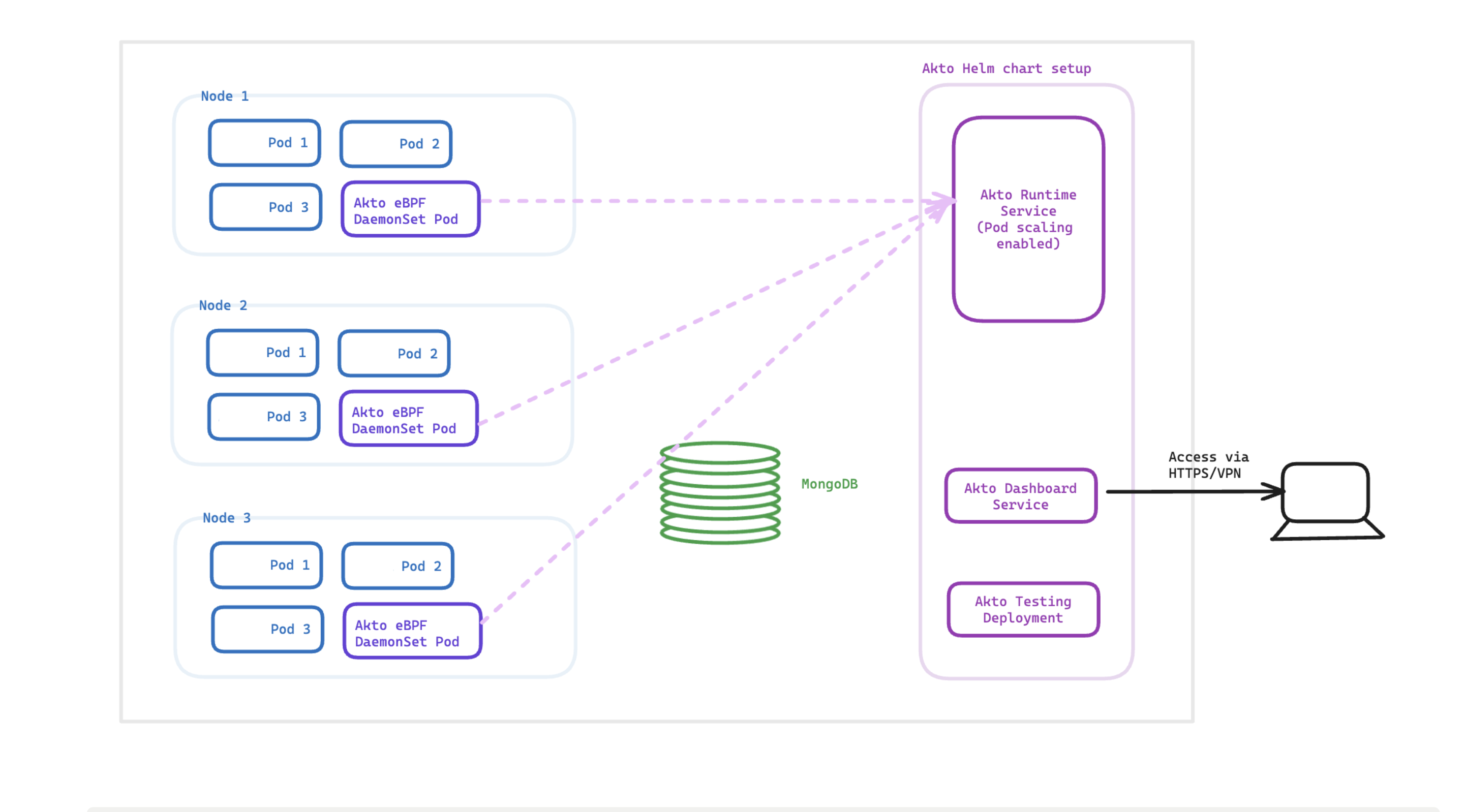Screen dimensions: 1464x812
Task: Click the Akto Helm chart setup title
Action: [x=1006, y=69]
